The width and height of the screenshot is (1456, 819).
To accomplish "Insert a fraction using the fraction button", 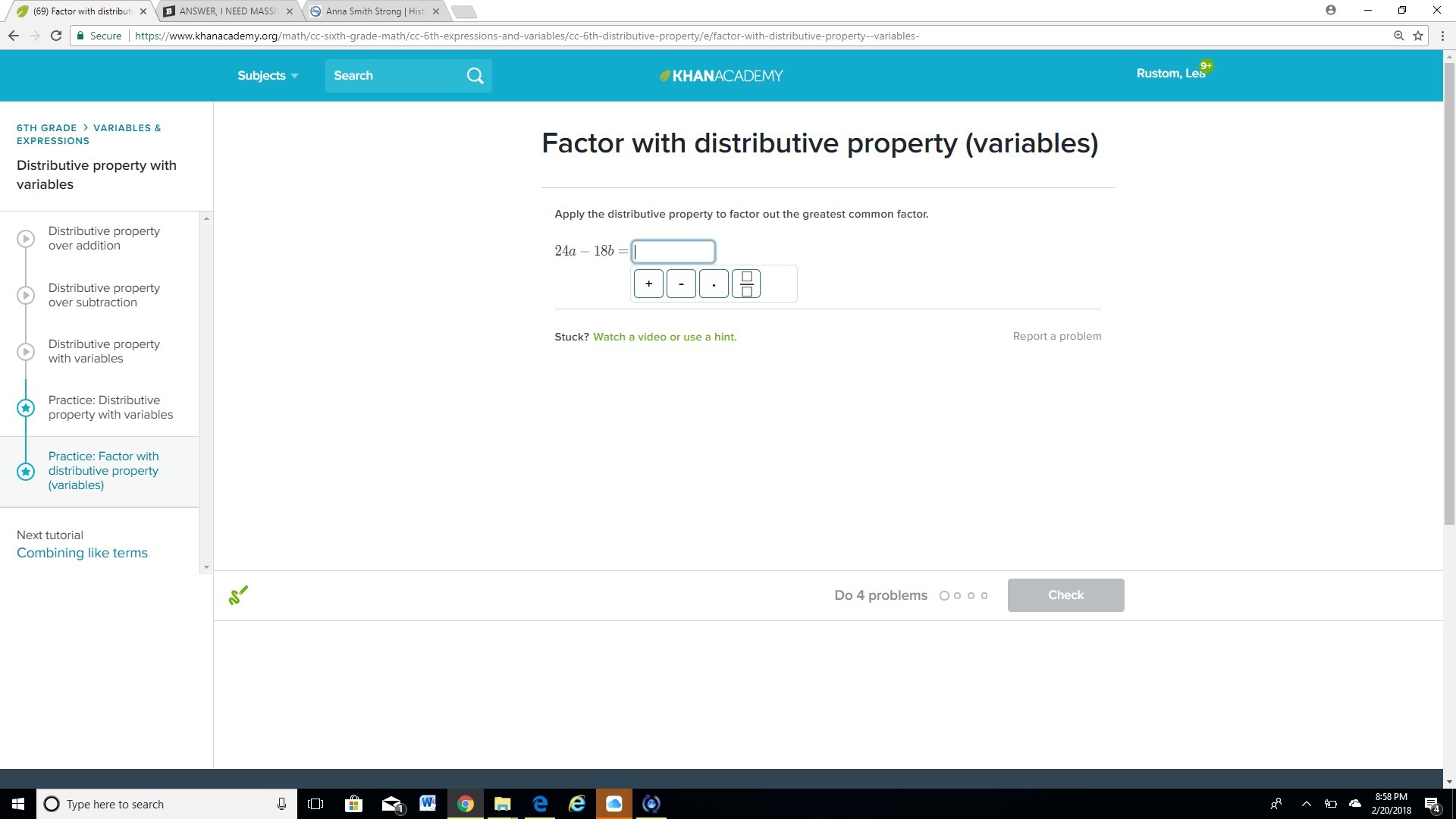I will point(746,284).
